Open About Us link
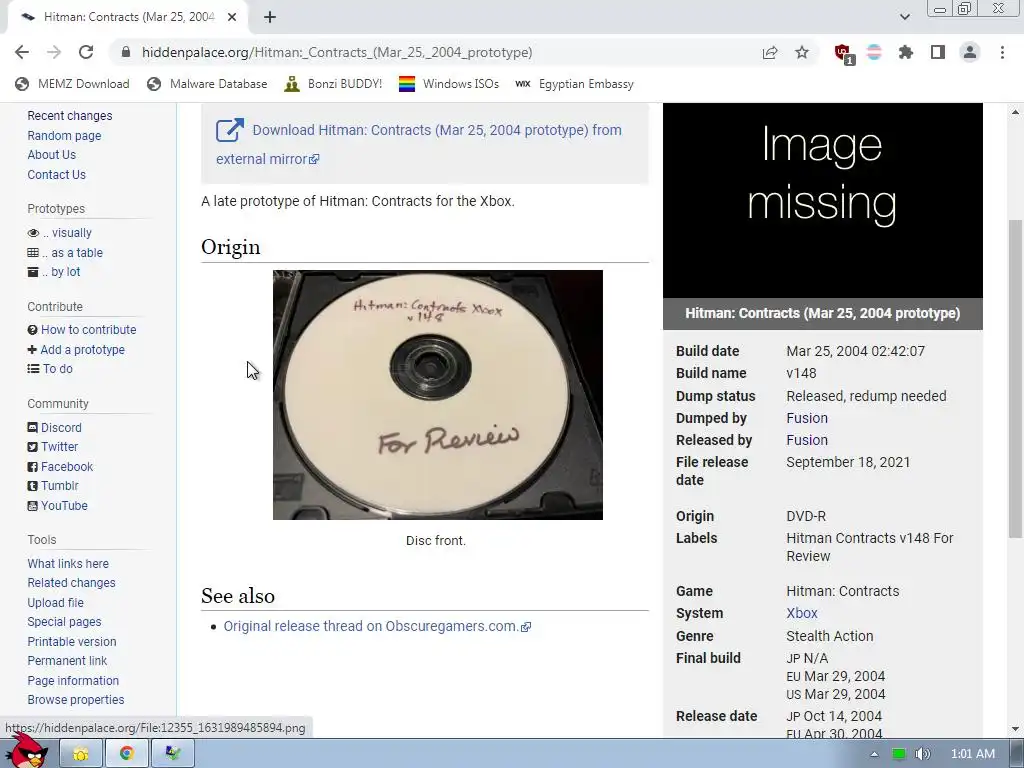Image resolution: width=1024 pixels, height=768 pixels. click(52, 155)
